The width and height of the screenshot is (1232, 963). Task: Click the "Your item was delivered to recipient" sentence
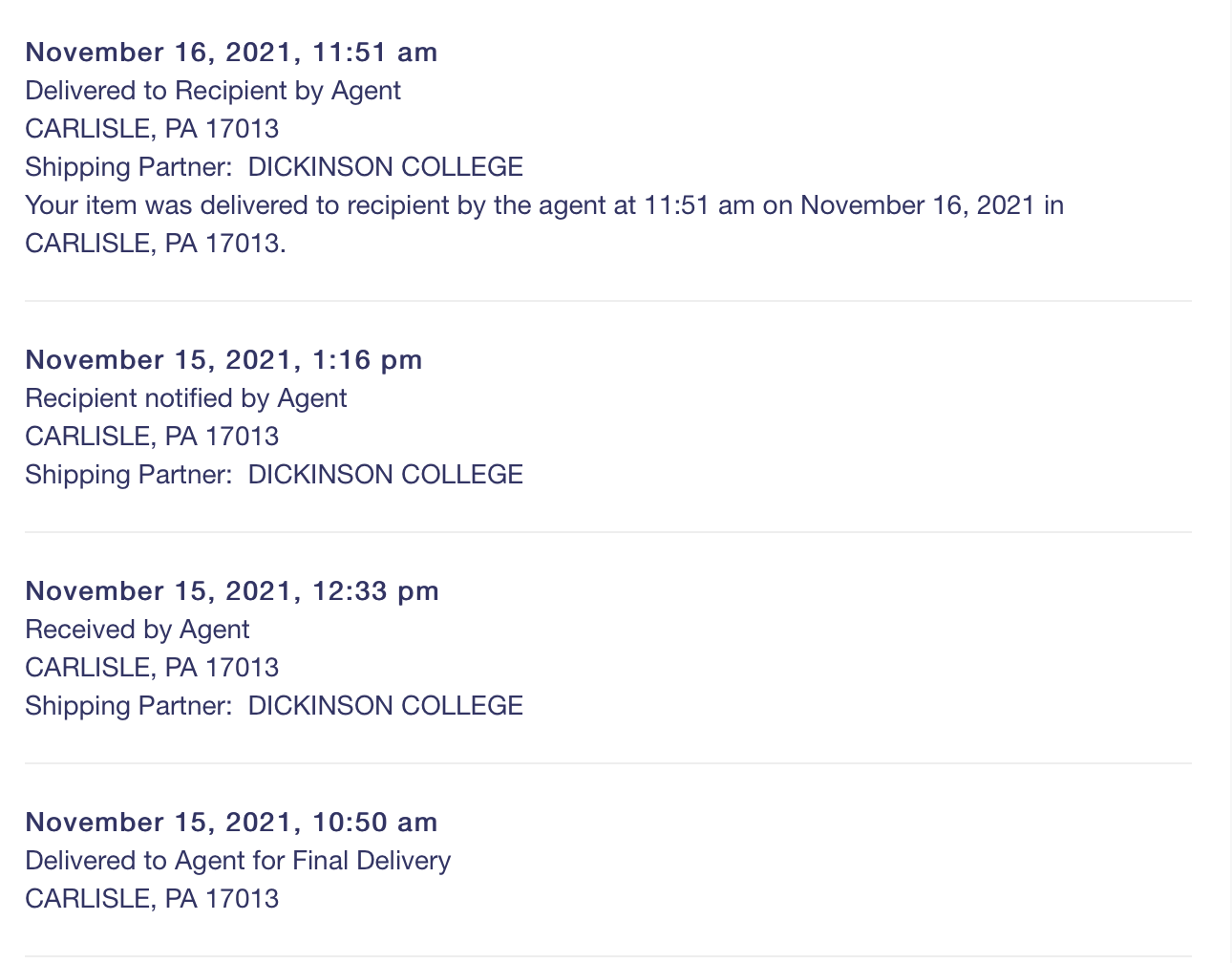click(544, 205)
